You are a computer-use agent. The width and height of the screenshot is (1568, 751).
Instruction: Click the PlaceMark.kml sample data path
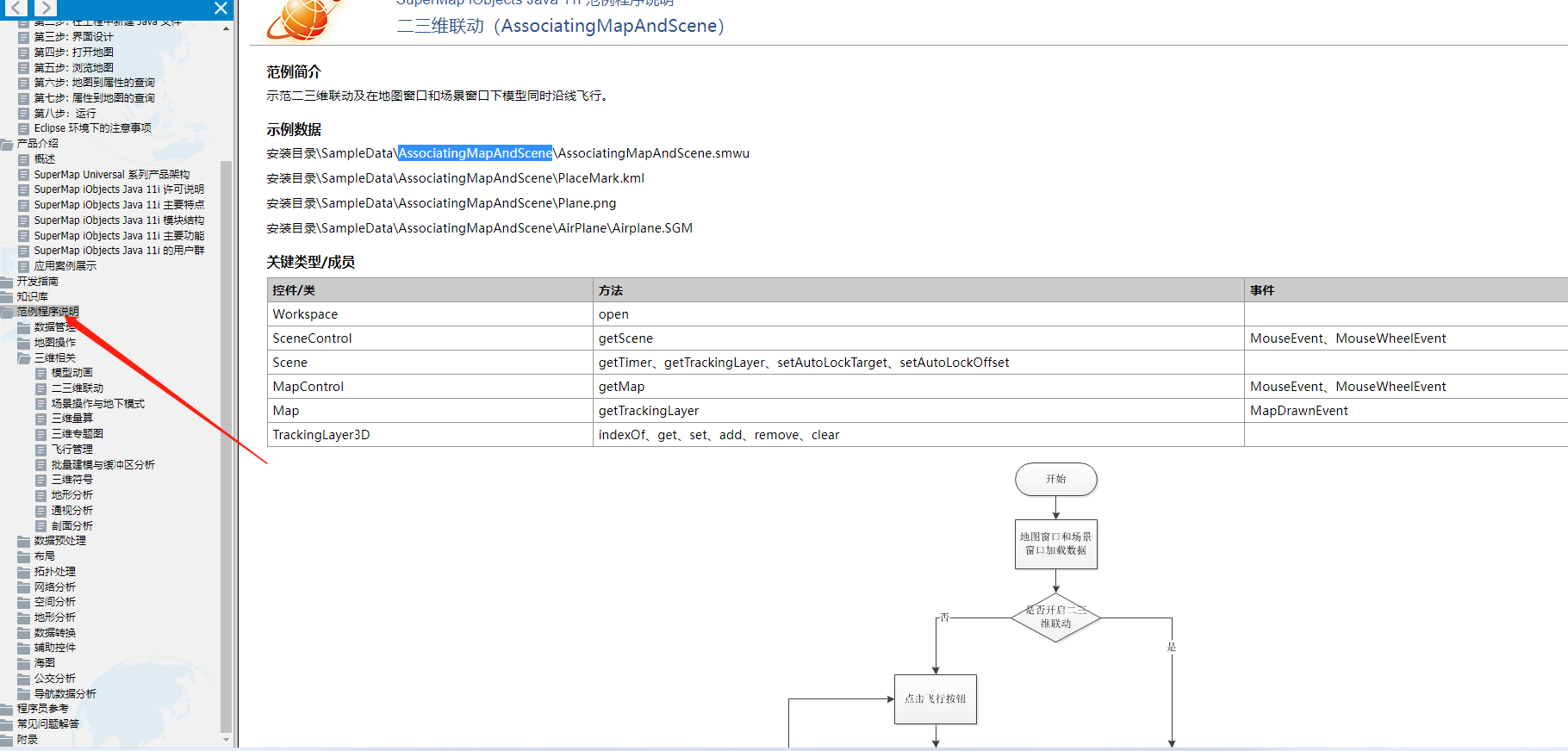(456, 178)
